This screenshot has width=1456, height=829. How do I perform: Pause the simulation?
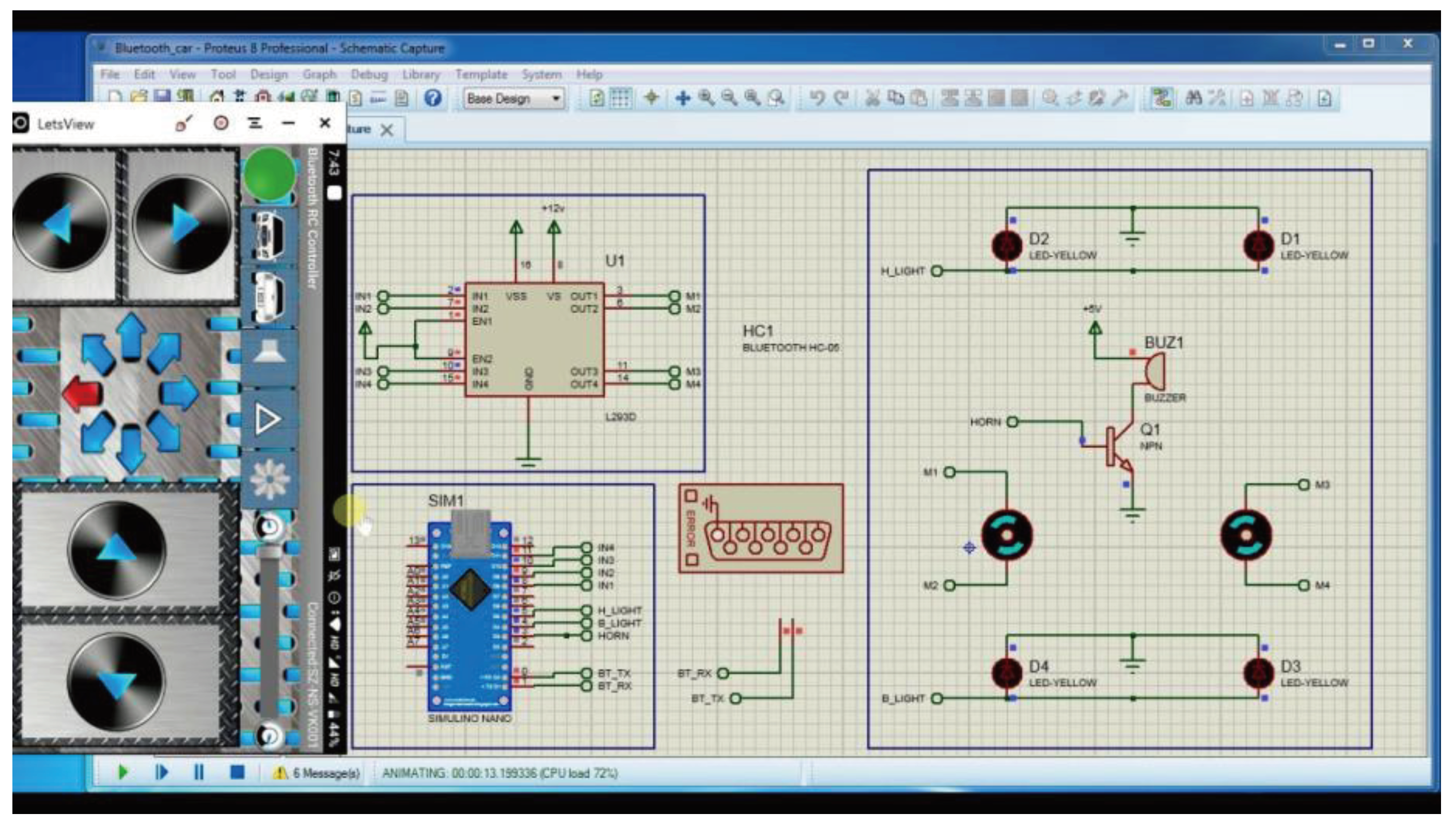point(199,772)
